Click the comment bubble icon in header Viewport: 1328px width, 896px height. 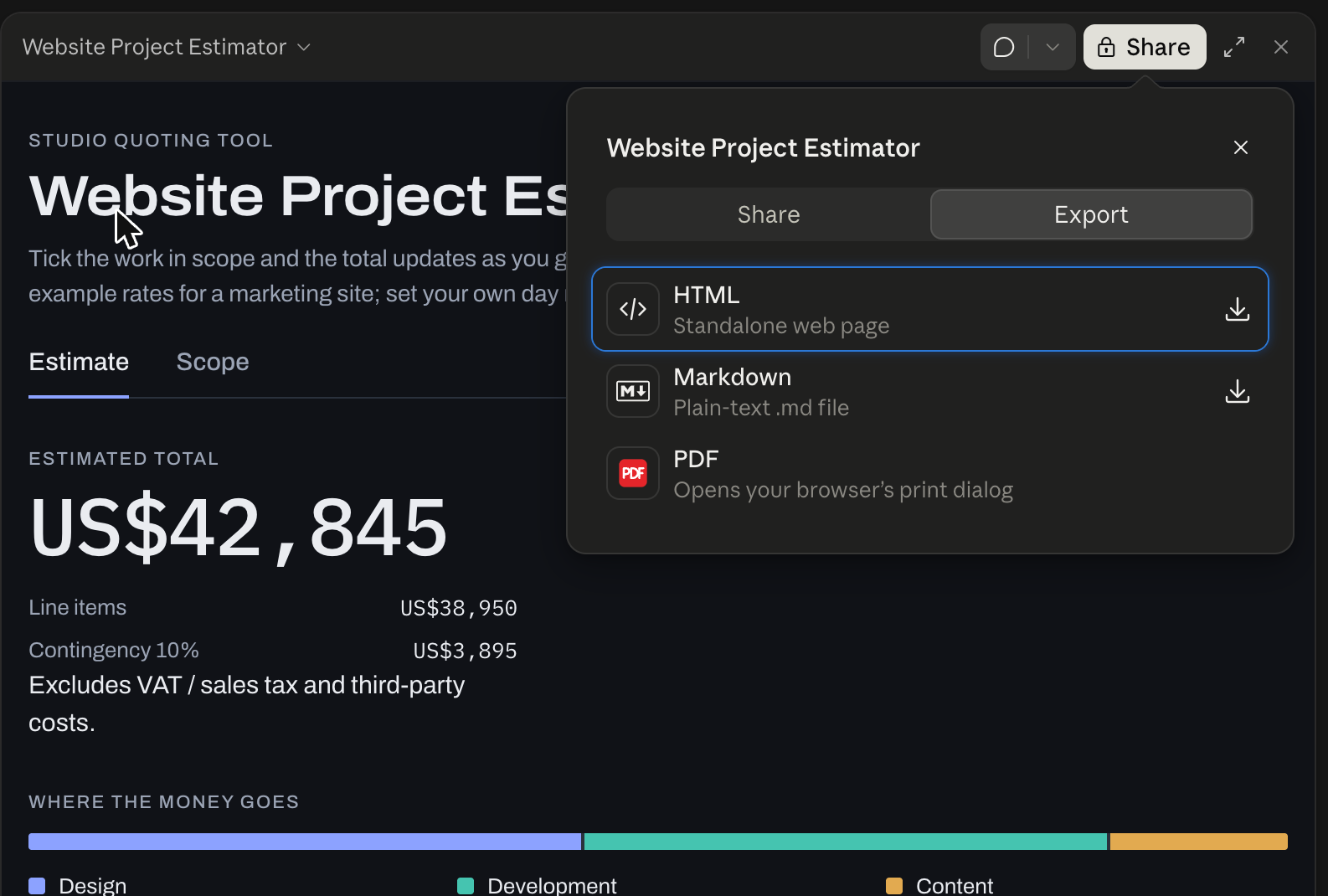[x=1005, y=47]
